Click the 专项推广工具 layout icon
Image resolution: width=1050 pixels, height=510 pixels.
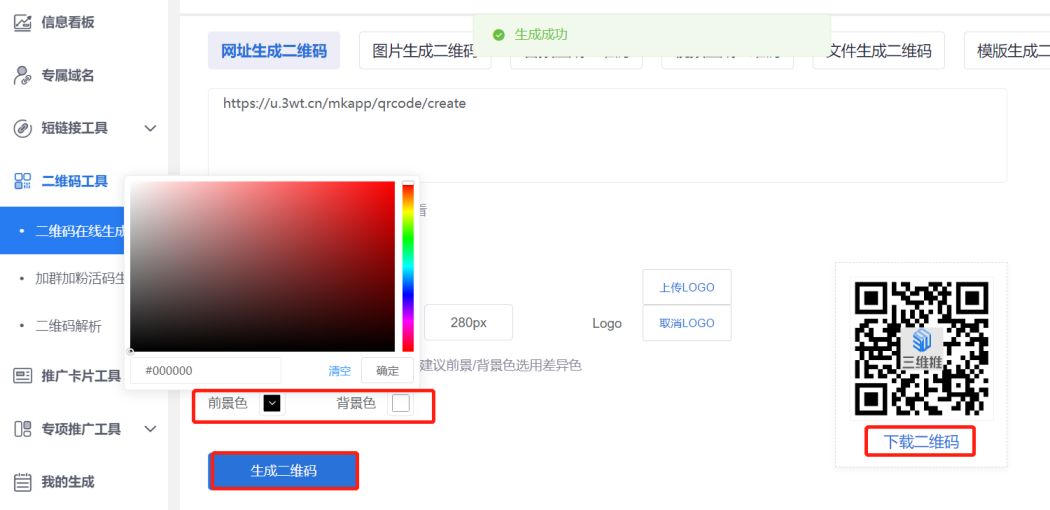pyautogui.click(x=23, y=428)
